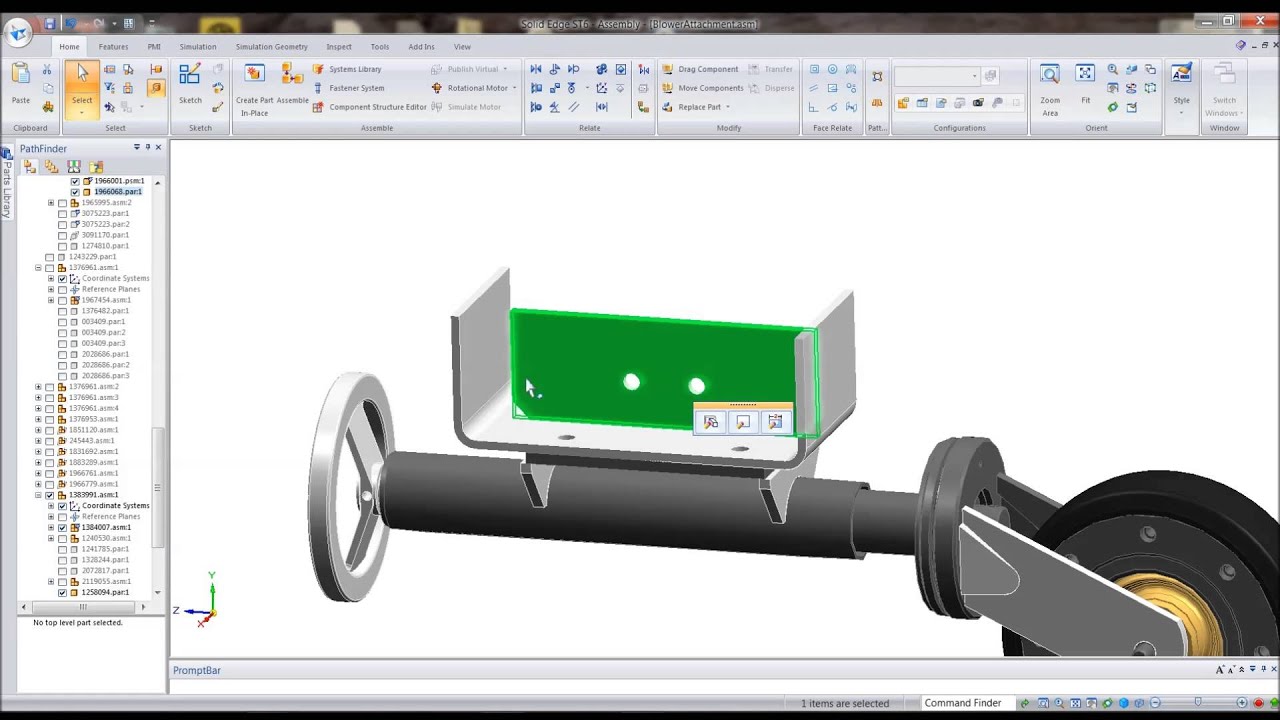Click the Cut scissors icon
This screenshot has width=1280, height=720.
47,69
